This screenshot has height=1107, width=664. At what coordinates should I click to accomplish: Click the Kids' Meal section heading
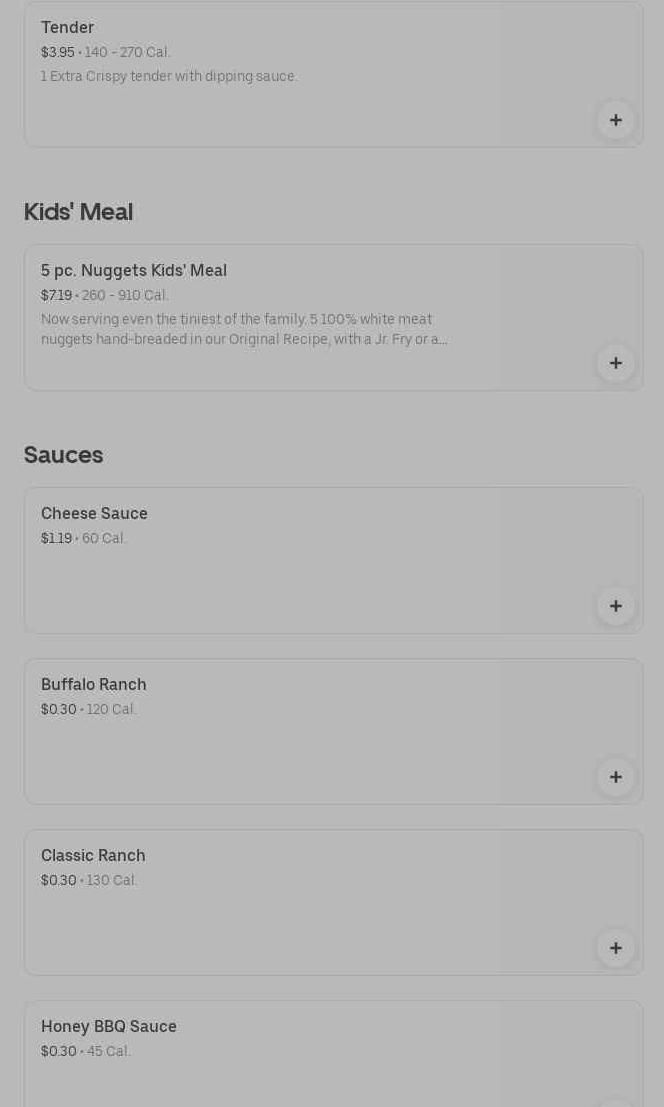pos(78,212)
